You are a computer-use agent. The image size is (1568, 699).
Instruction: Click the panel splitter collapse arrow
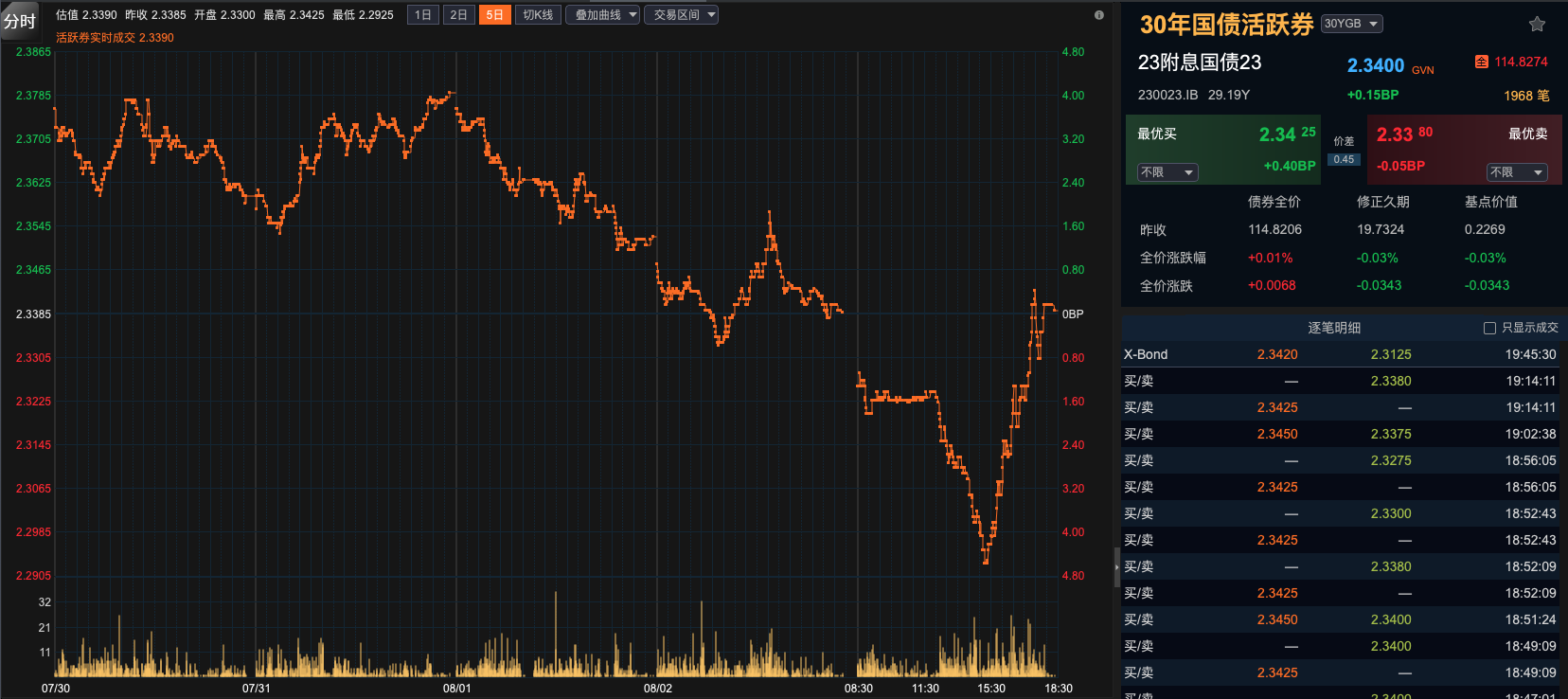pos(1116,567)
